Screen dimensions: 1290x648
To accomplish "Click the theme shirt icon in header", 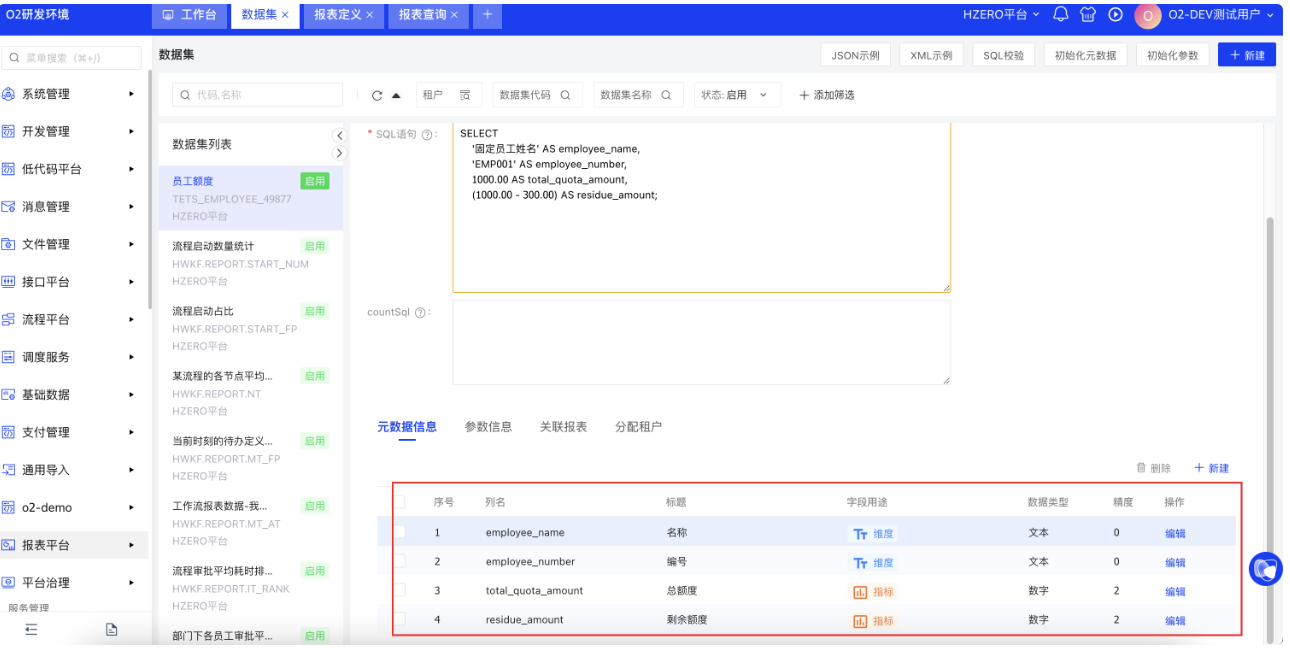I will pos(1089,15).
